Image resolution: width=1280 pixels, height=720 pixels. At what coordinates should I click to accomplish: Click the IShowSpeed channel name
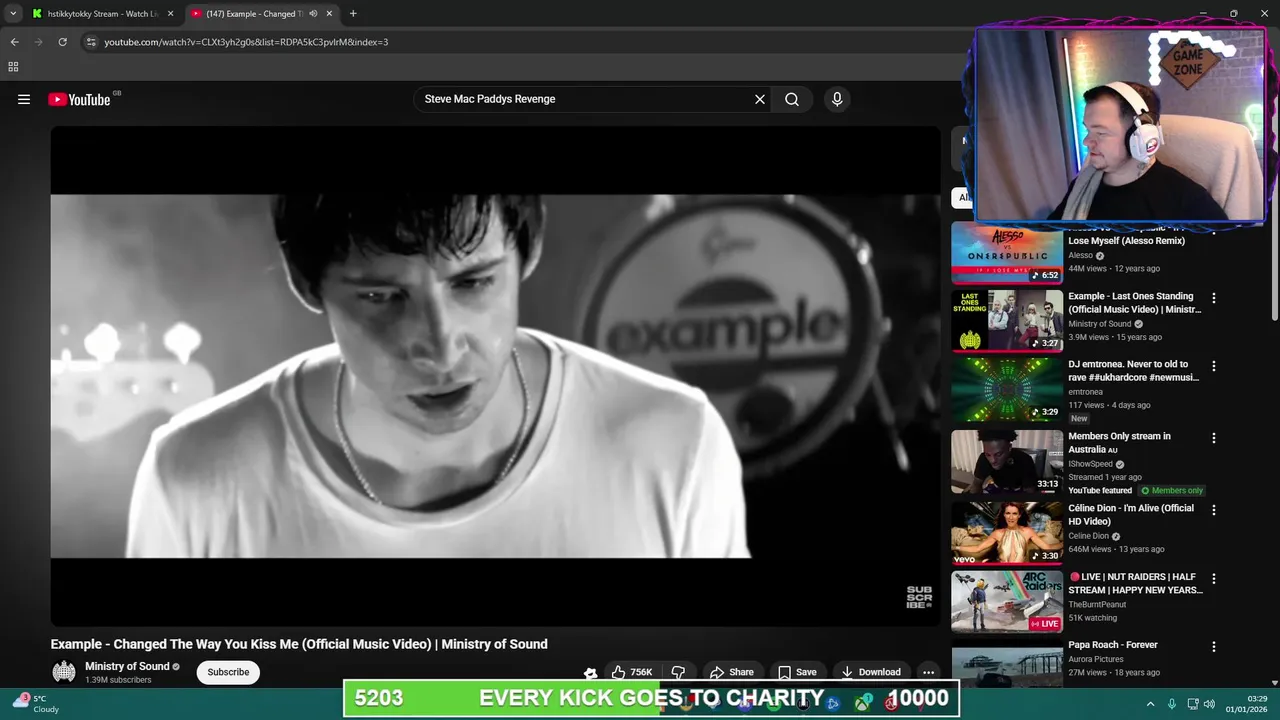click(1090, 464)
